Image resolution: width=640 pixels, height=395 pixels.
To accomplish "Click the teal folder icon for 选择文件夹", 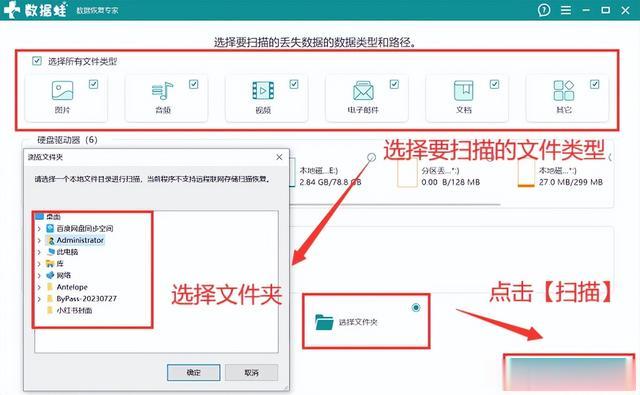I will [x=324, y=322].
